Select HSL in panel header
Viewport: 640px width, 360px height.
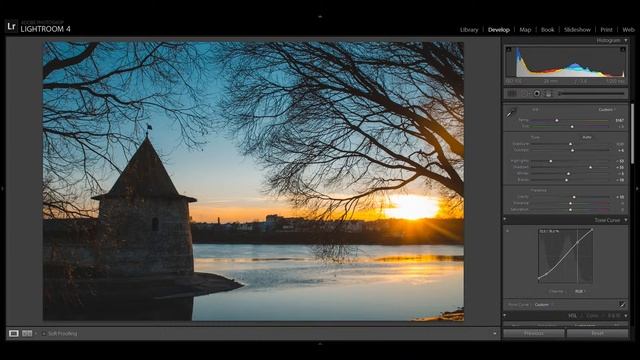pyautogui.click(x=572, y=316)
